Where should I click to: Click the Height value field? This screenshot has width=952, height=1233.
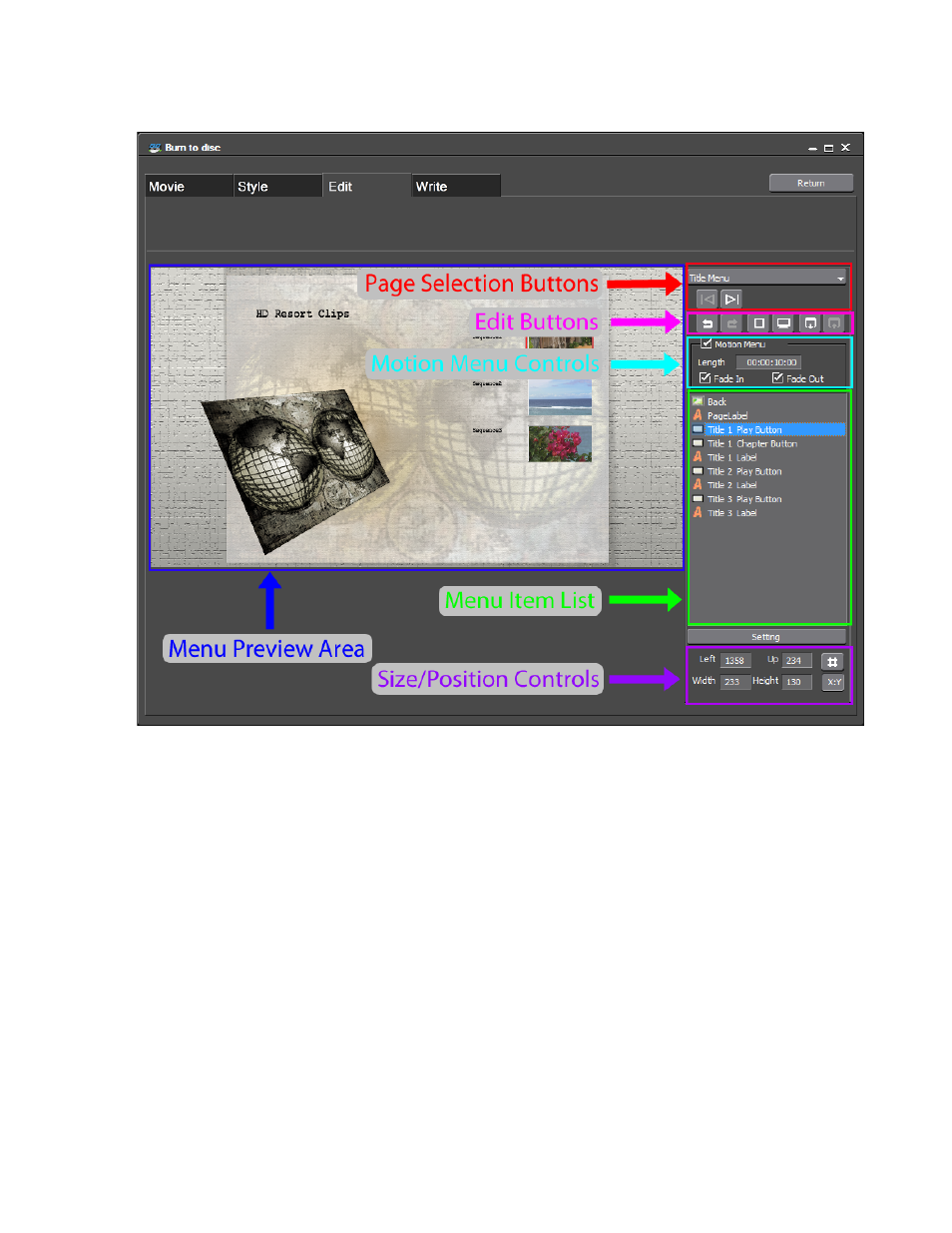(796, 682)
